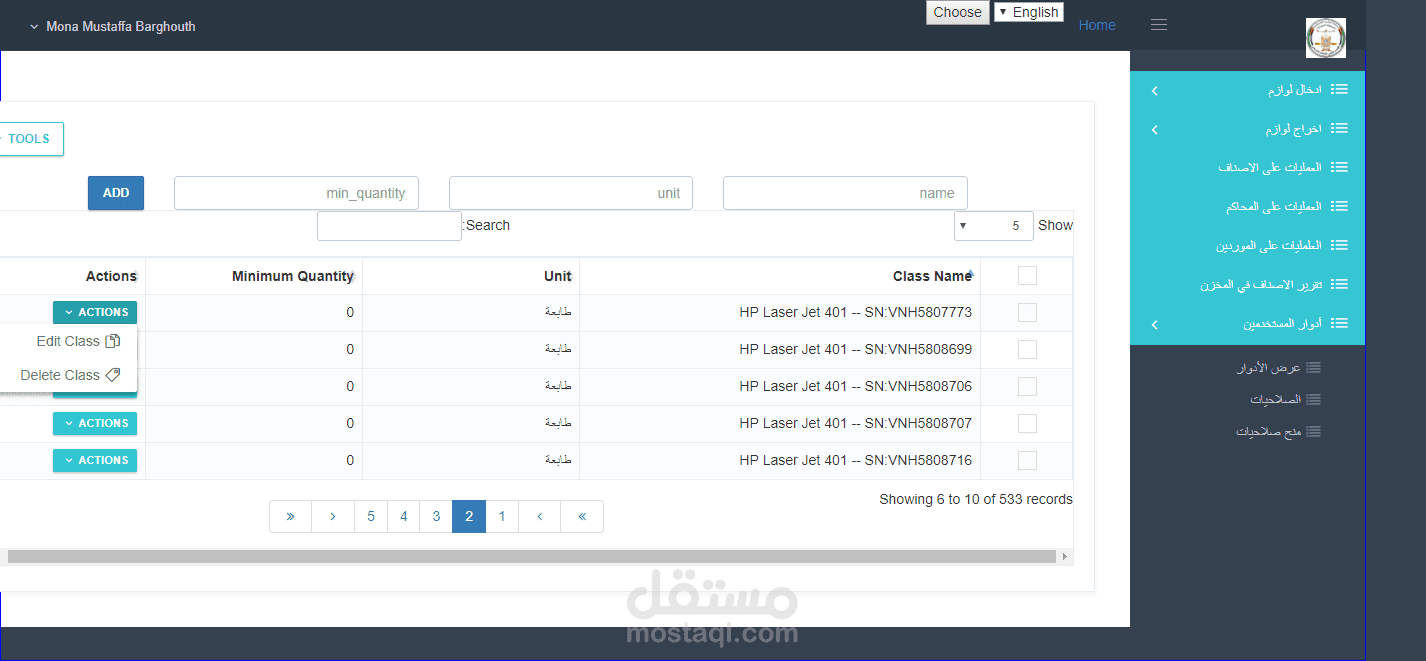1426x661 pixels.
Task: Click list icon next to منح صلاحيات
Action: [1313, 432]
